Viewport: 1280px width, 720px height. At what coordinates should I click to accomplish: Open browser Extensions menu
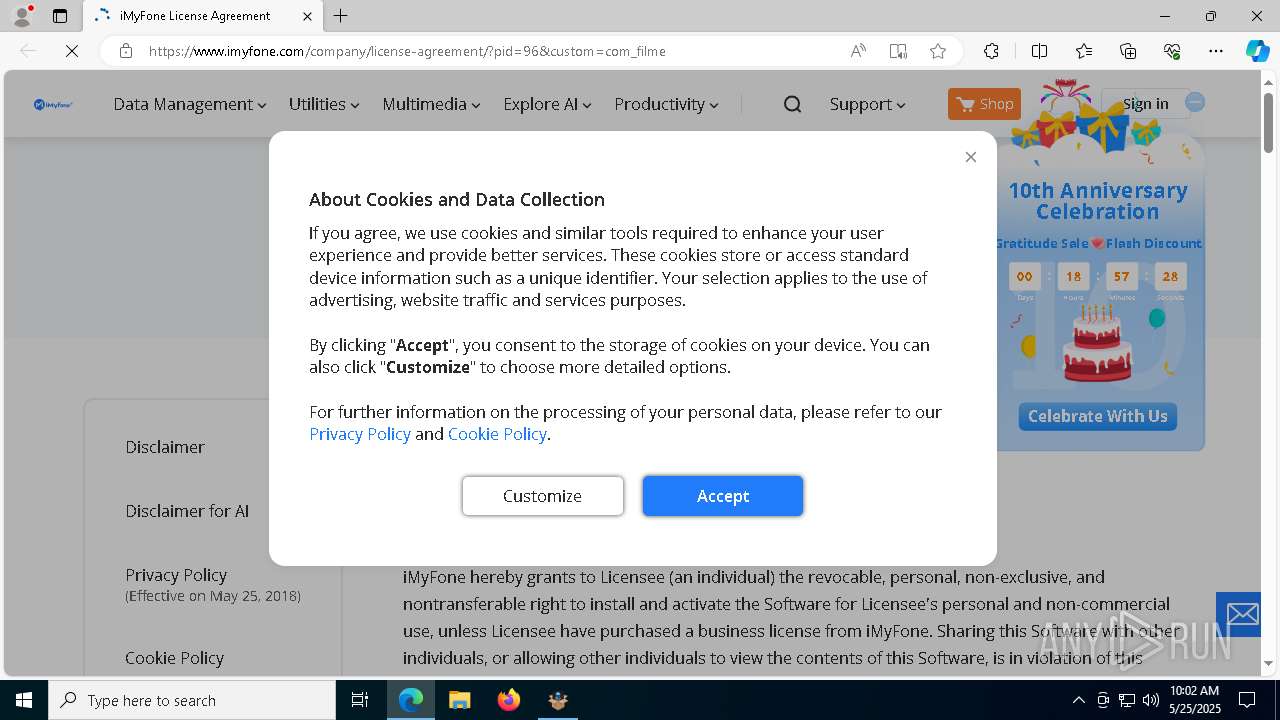click(991, 51)
